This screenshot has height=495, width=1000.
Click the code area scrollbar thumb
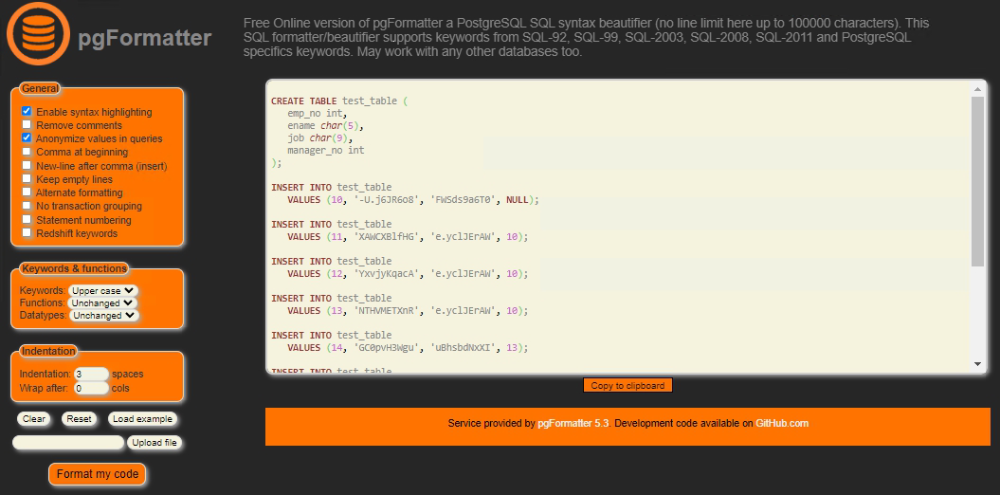pyautogui.click(x=978, y=181)
